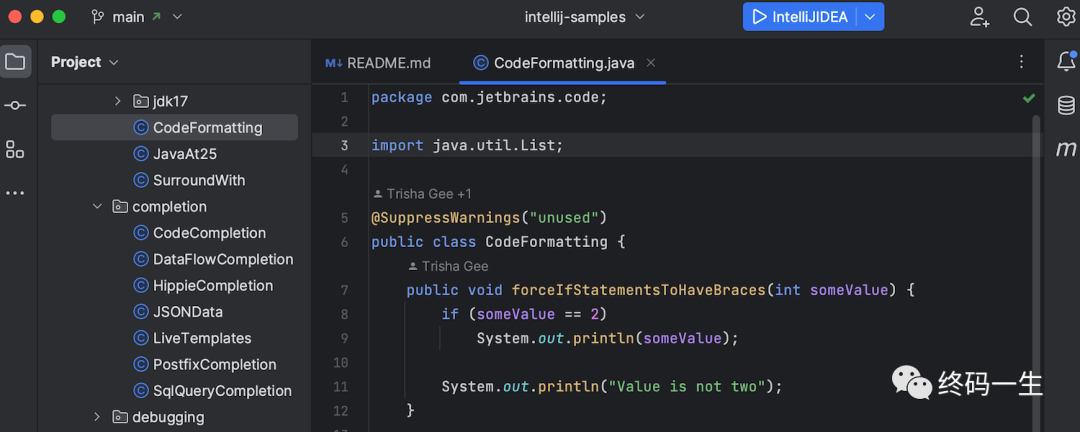Close the CodeFormatting.java tab
The width and height of the screenshot is (1080, 432).
click(x=651, y=63)
